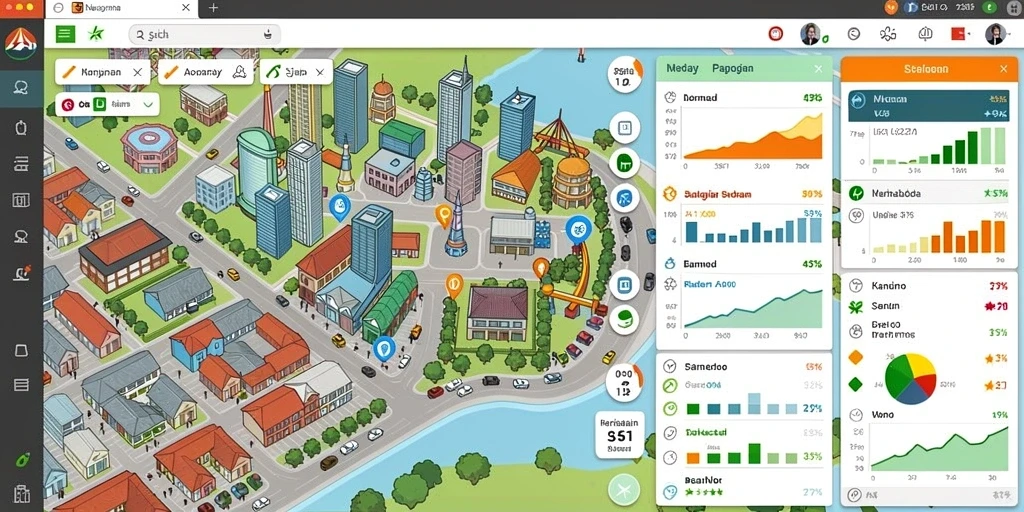Toggle the checkmark circle beside Samerdoo
Viewport: 1024px width, 512px height.
[669, 366]
